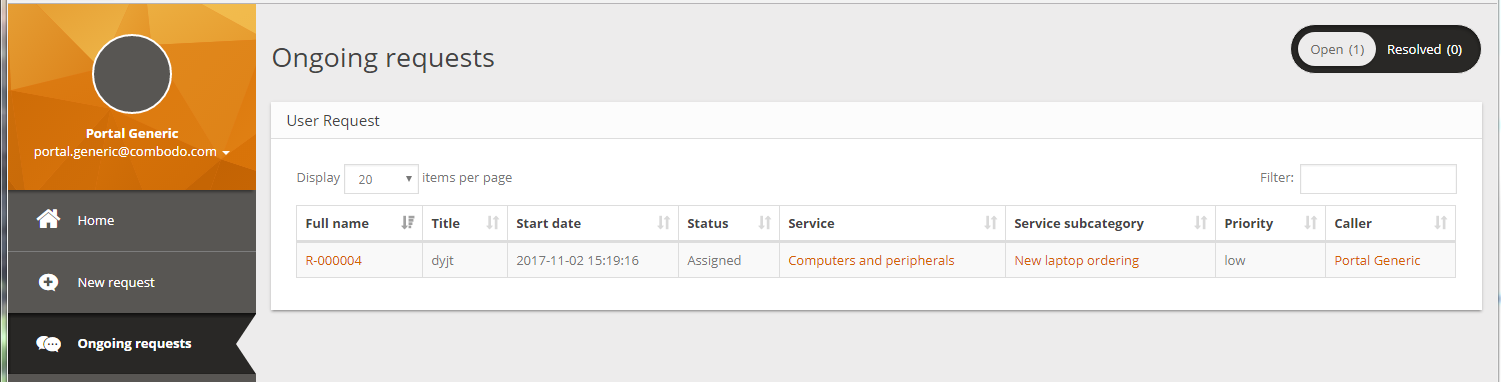The width and height of the screenshot is (1501, 382).
Task: Click the Ongoing requests chat bubbles icon
Action: point(48,343)
